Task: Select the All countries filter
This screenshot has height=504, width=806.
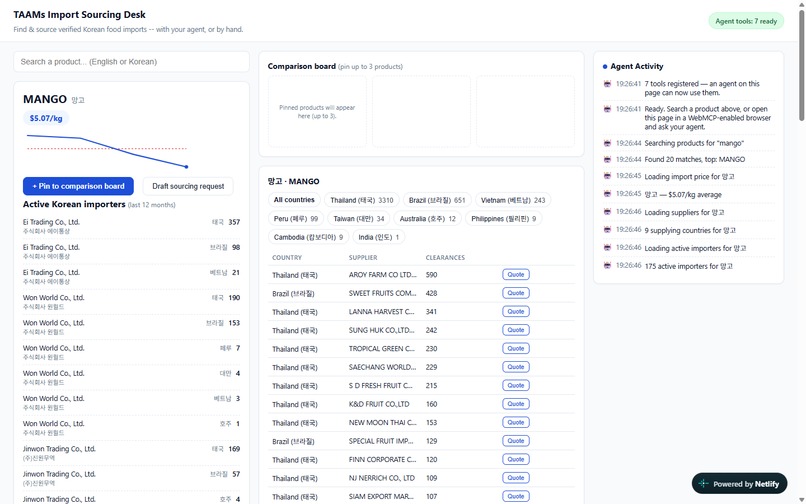Action: click(294, 200)
